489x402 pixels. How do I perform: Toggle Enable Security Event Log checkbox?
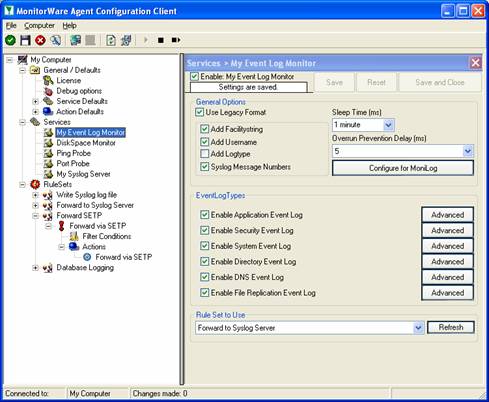tap(204, 230)
